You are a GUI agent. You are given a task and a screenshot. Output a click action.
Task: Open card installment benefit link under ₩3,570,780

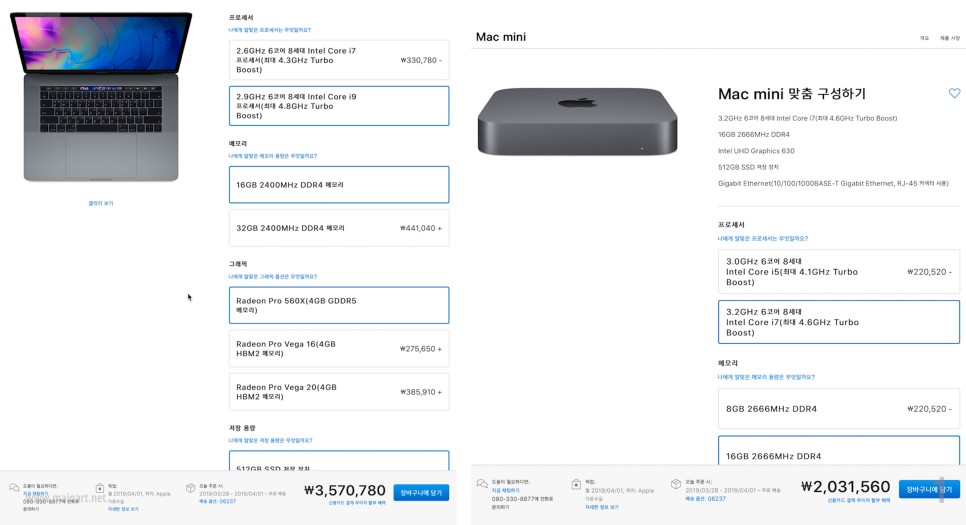pyautogui.click(x=357, y=503)
